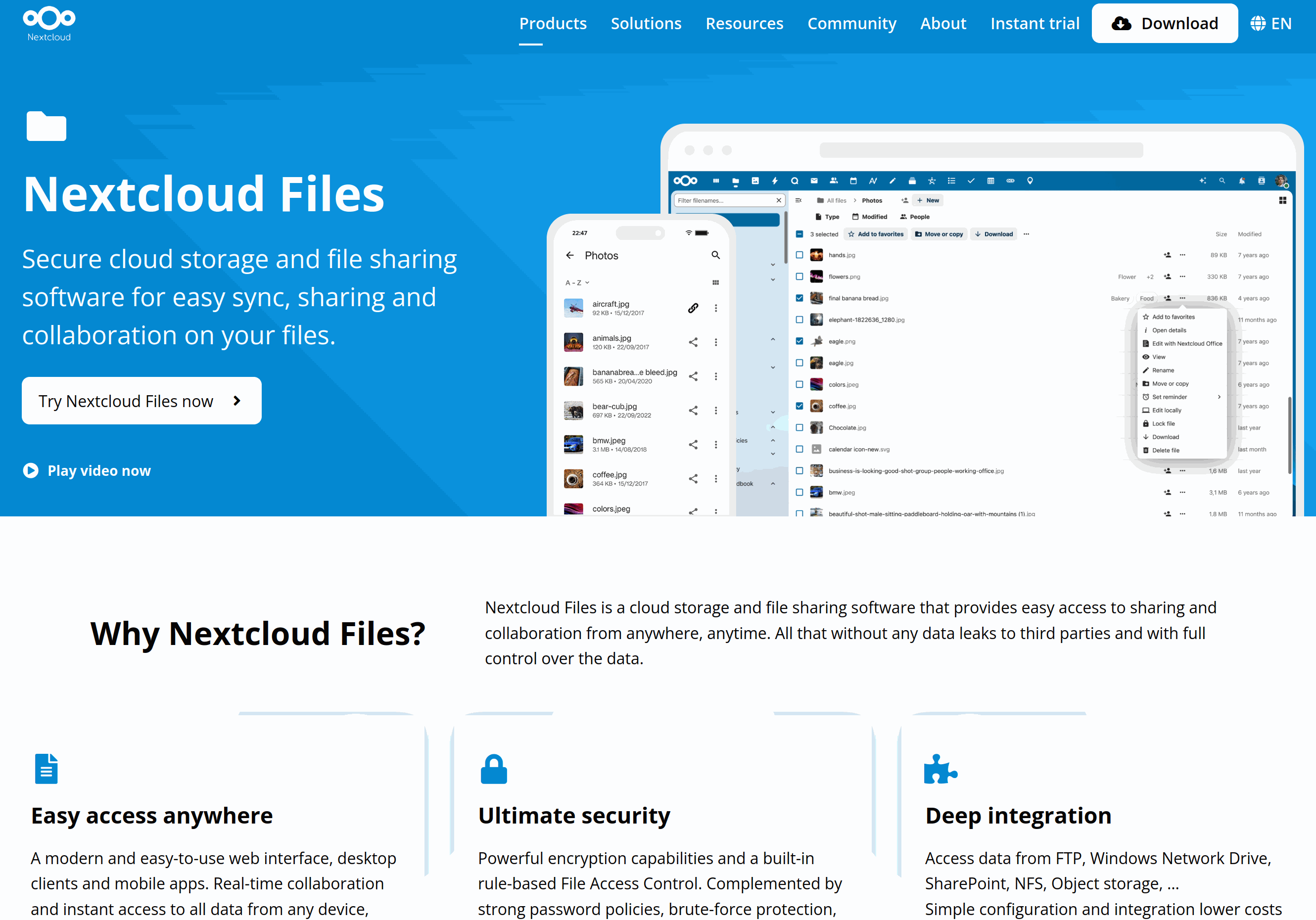Click link icon next to aircraft.jpg
1316x920 pixels.
click(x=693, y=308)
